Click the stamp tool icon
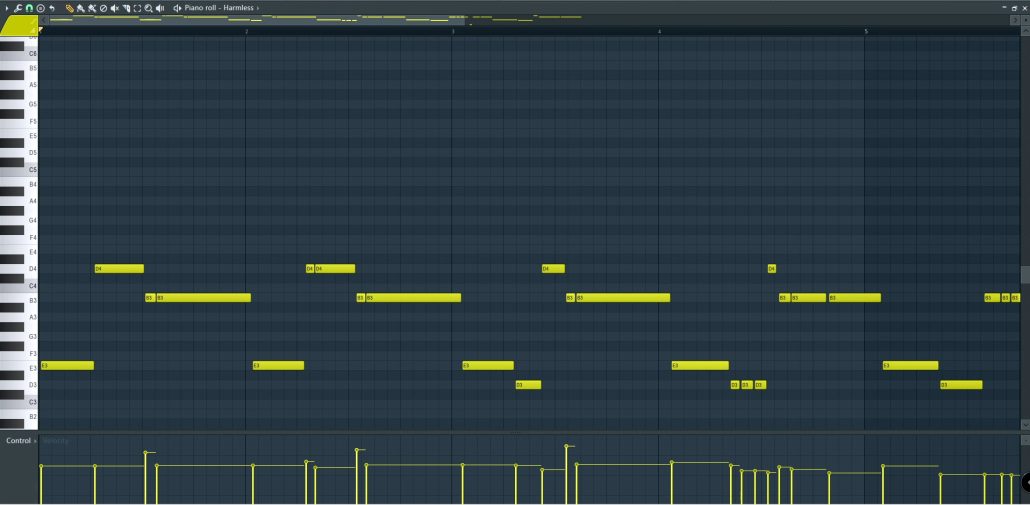Viewport: 1030px width, 505px height. (41, 8)
